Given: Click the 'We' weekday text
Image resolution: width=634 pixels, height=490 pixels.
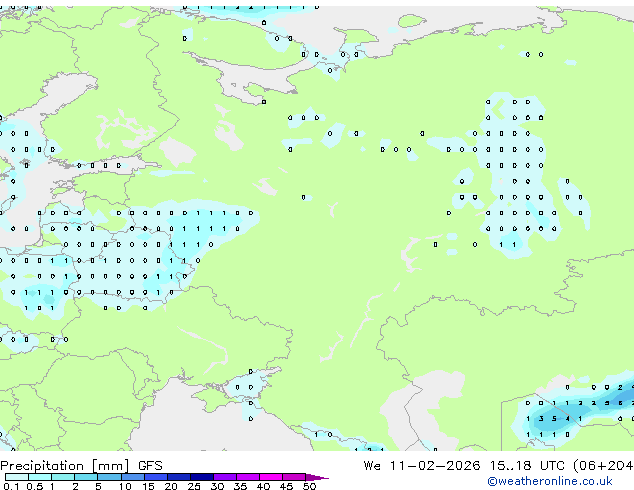Looking at the screenshot, I should click(372, 466).
